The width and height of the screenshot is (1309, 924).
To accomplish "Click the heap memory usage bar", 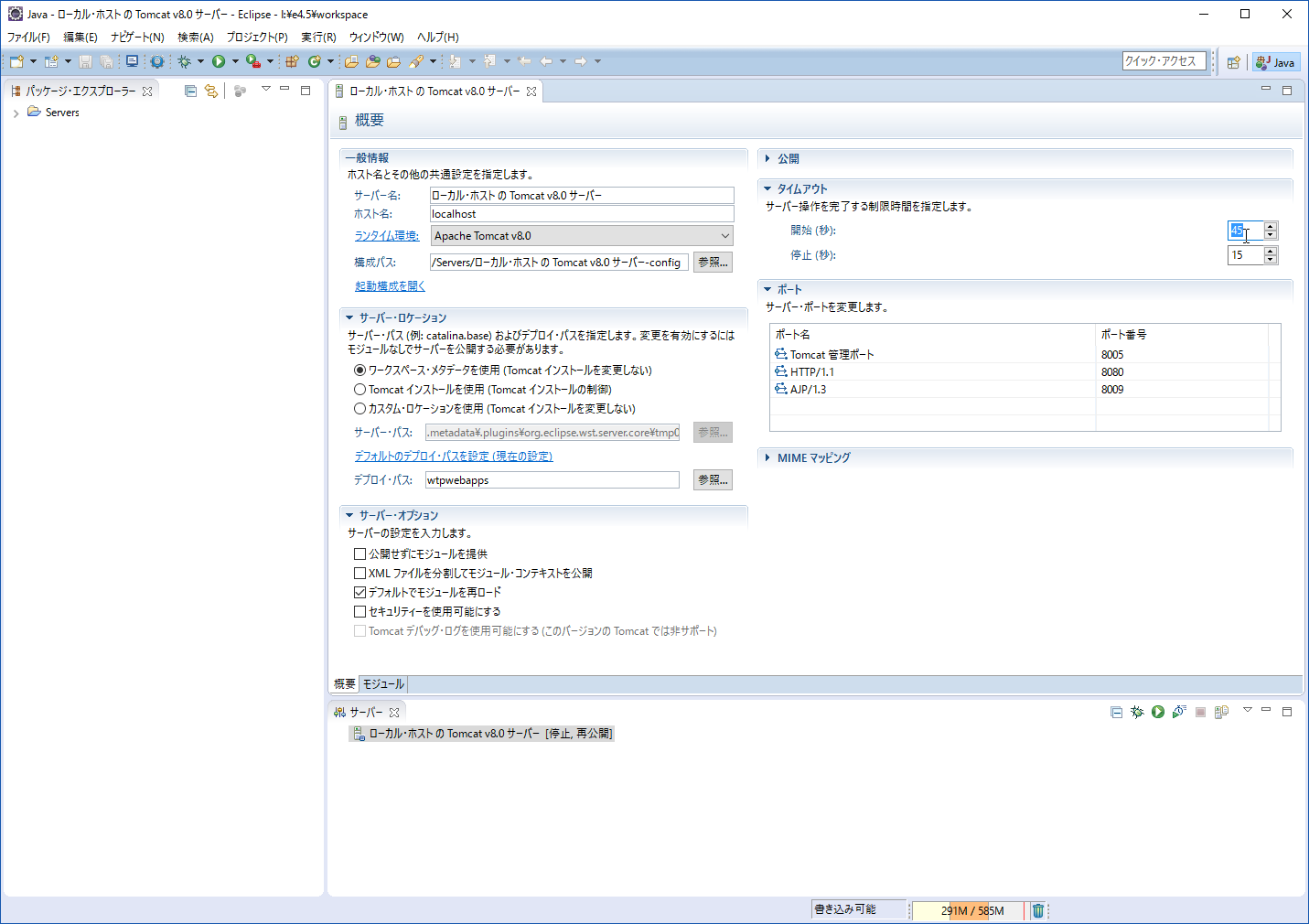I will pyautogui.click(x=968, y=910).
